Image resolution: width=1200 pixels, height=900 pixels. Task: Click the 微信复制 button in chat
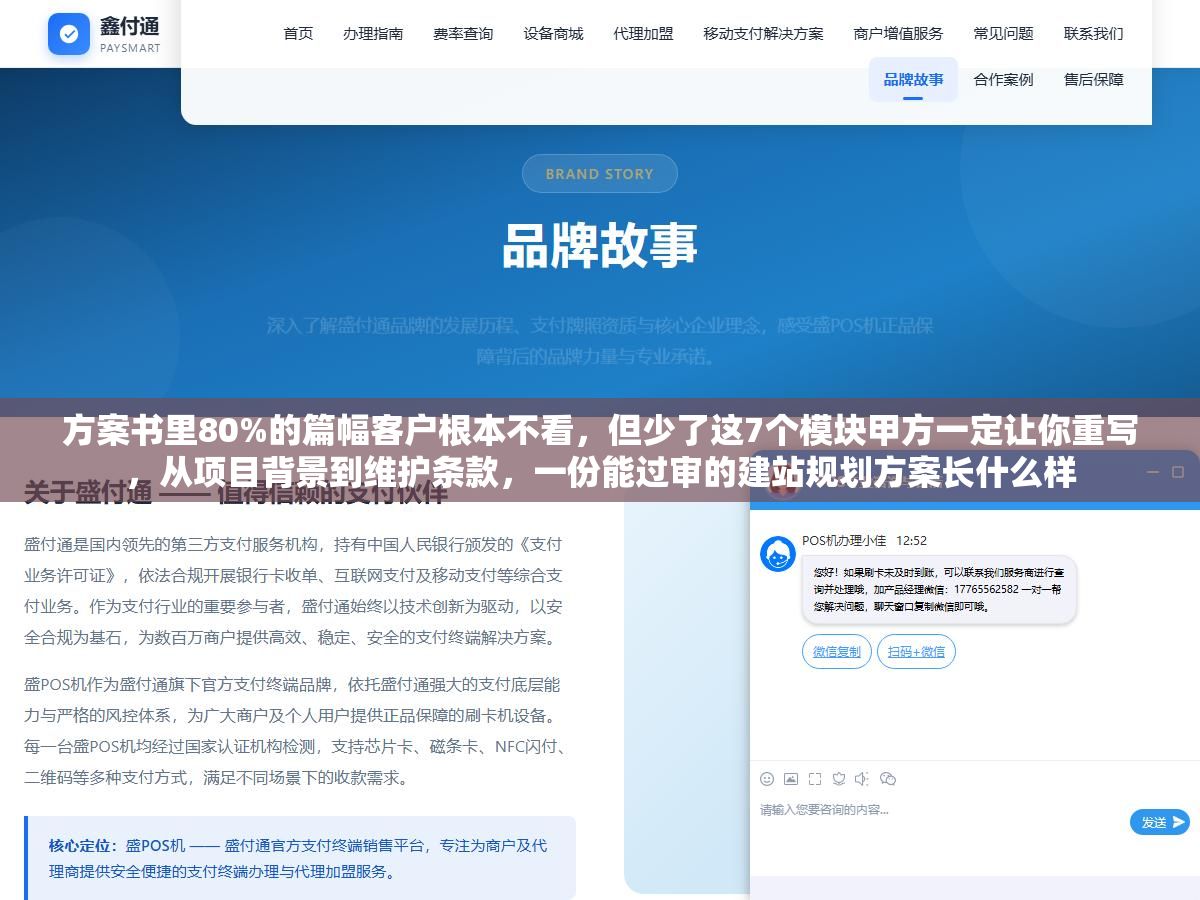point(837,652)
